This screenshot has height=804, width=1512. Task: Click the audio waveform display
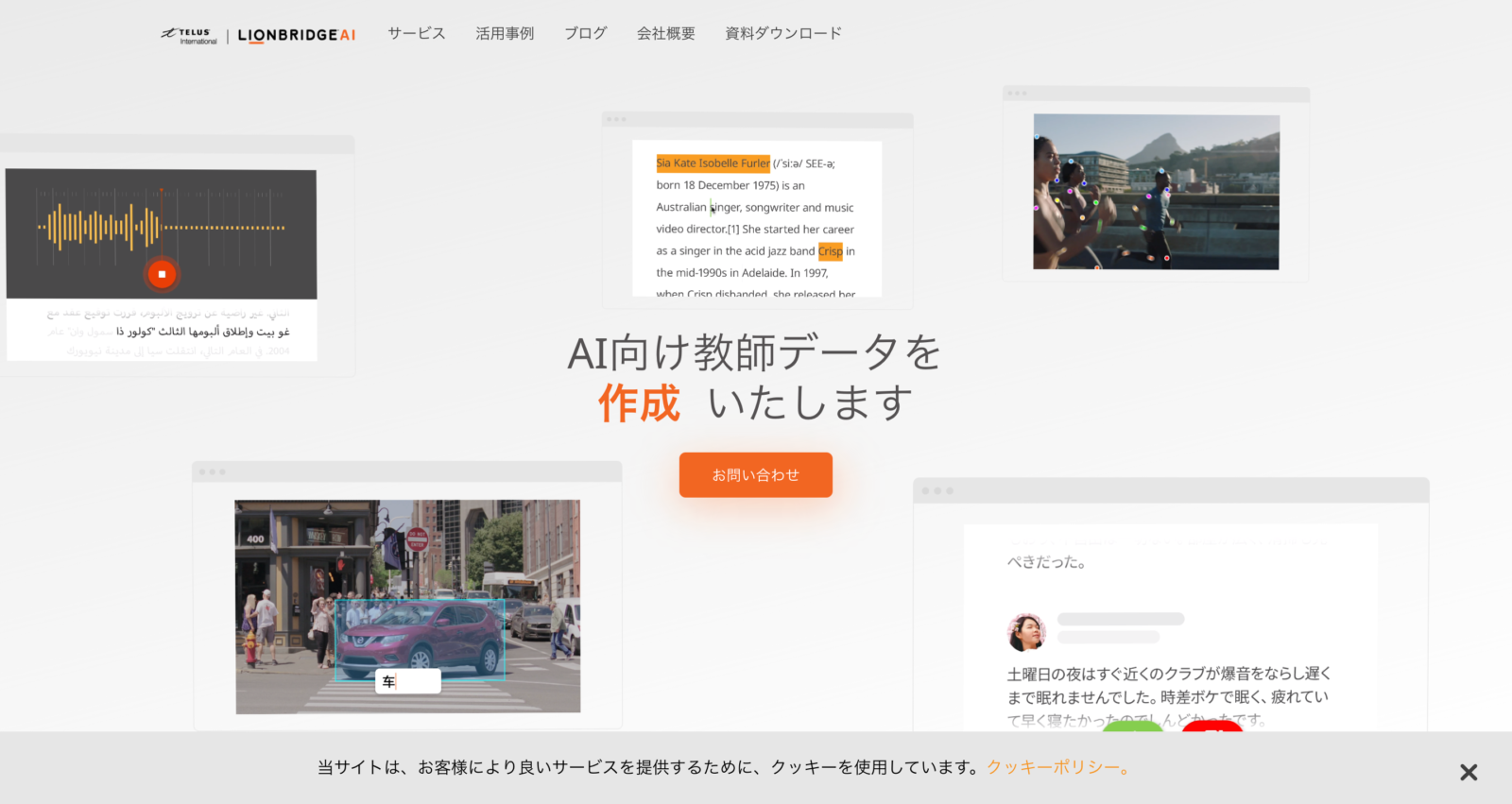pyautogui.click(x=162, y=227)
